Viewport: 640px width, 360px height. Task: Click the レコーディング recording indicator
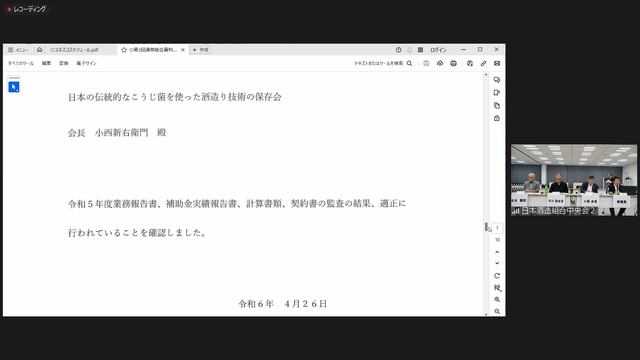(x=27, y=9)
